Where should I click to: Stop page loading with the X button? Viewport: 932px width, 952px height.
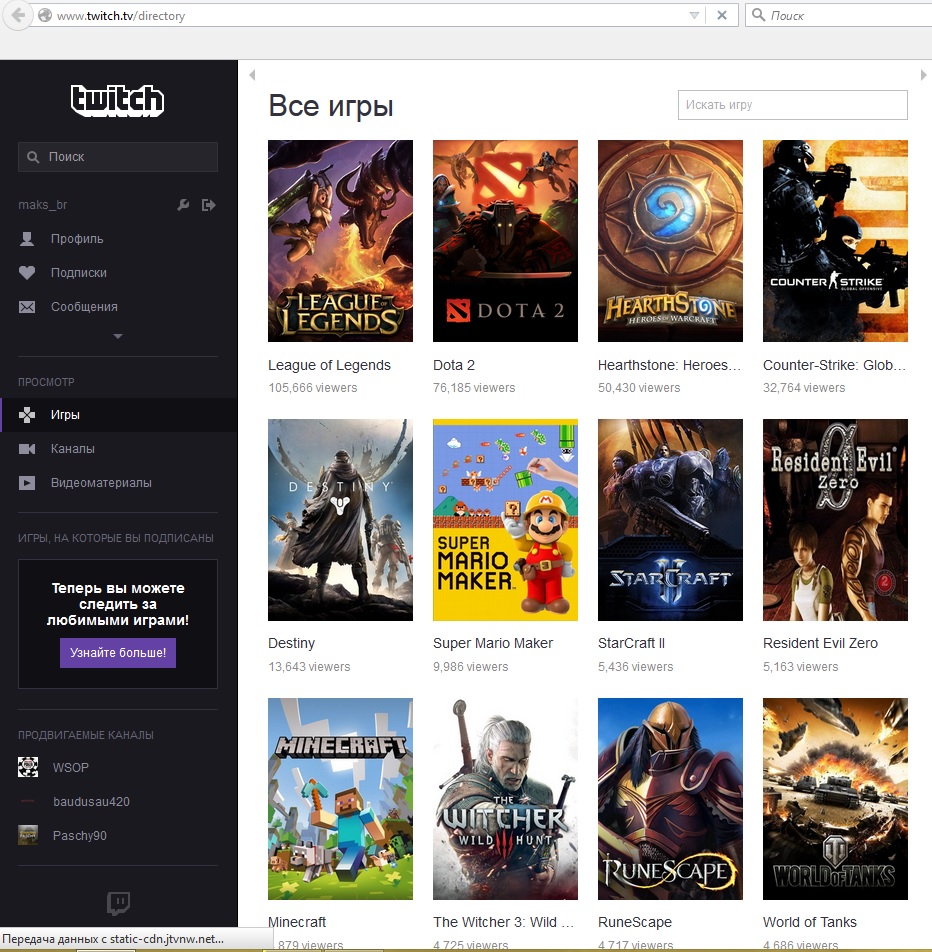click(x=722, y=15)
